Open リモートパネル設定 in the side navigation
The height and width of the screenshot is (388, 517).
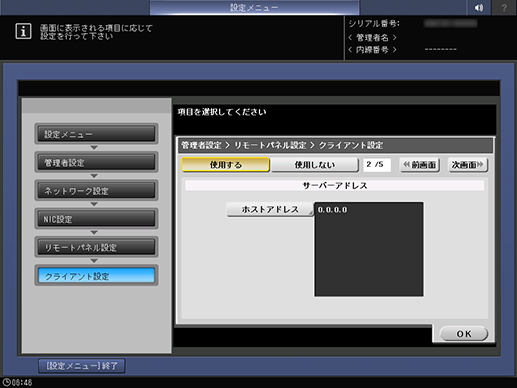click(x=96, y=247)
